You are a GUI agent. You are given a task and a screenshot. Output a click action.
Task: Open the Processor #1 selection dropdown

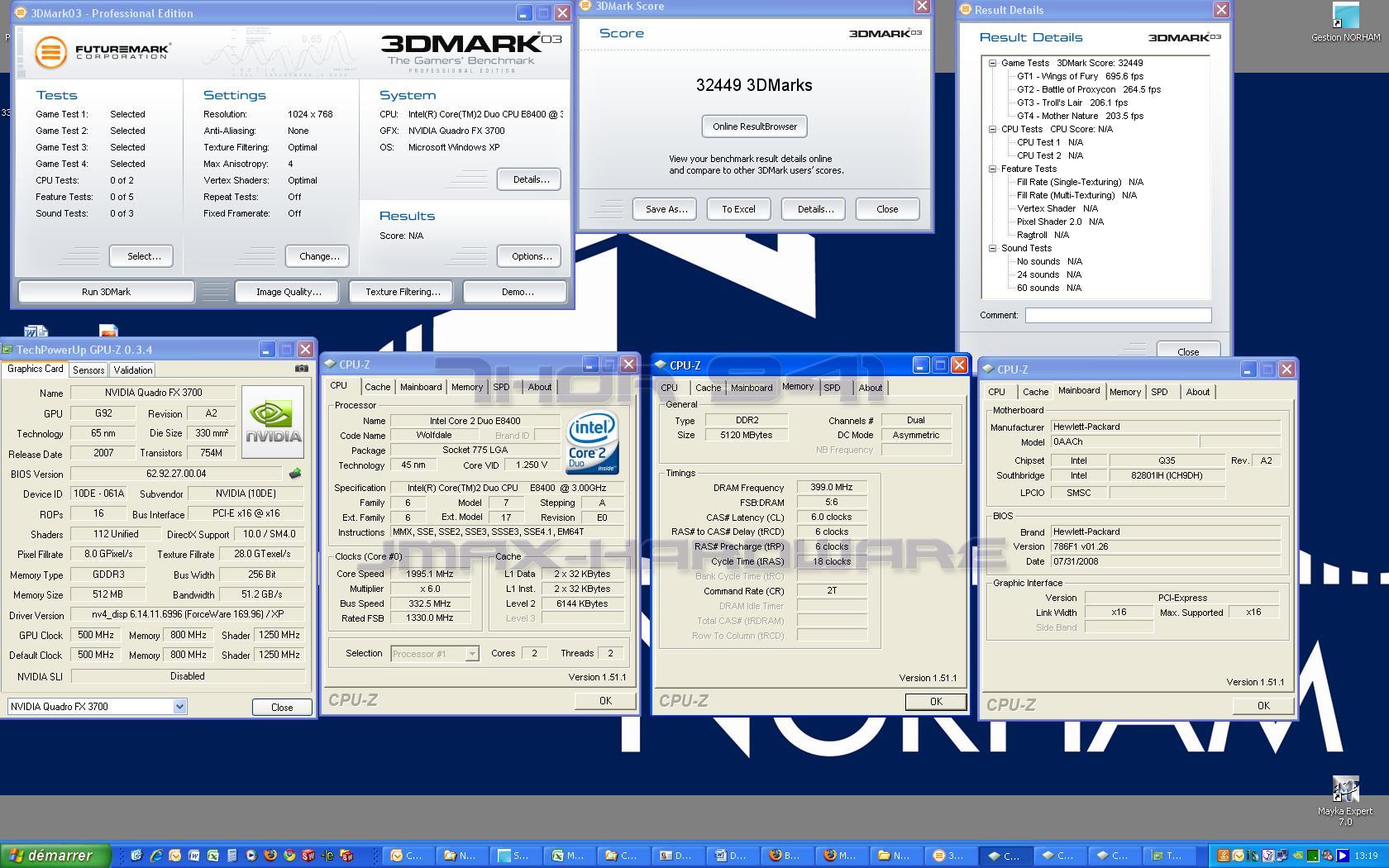point(472,654)
